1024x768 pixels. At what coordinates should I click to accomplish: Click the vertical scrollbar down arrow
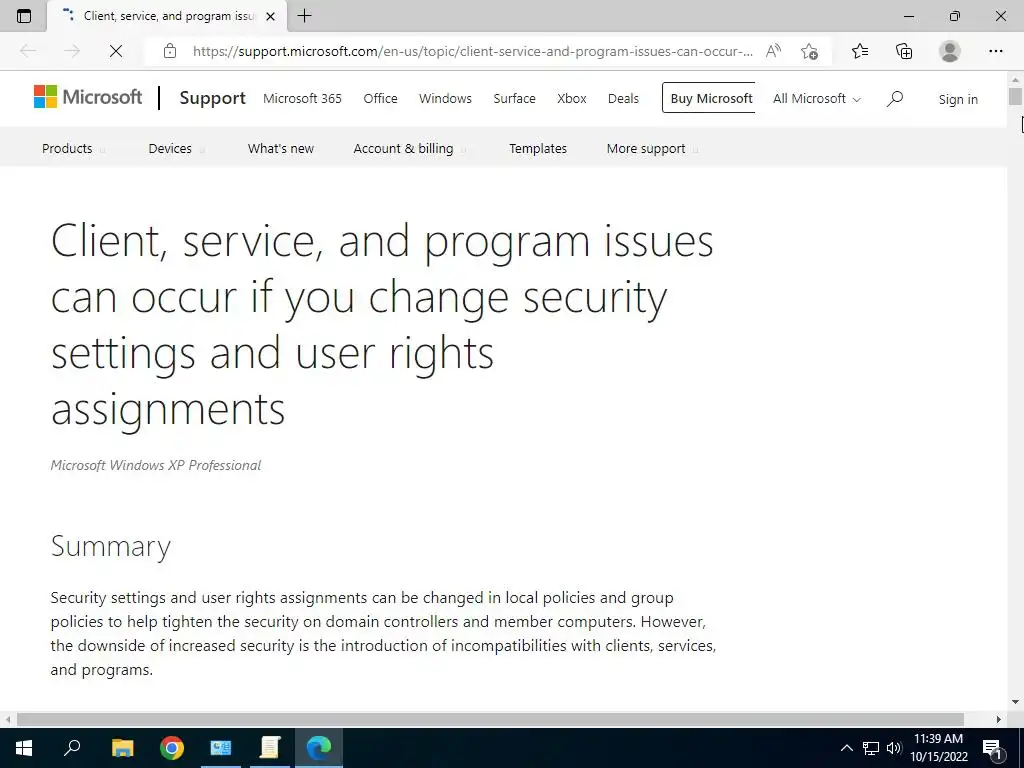tap(1015, 702)
